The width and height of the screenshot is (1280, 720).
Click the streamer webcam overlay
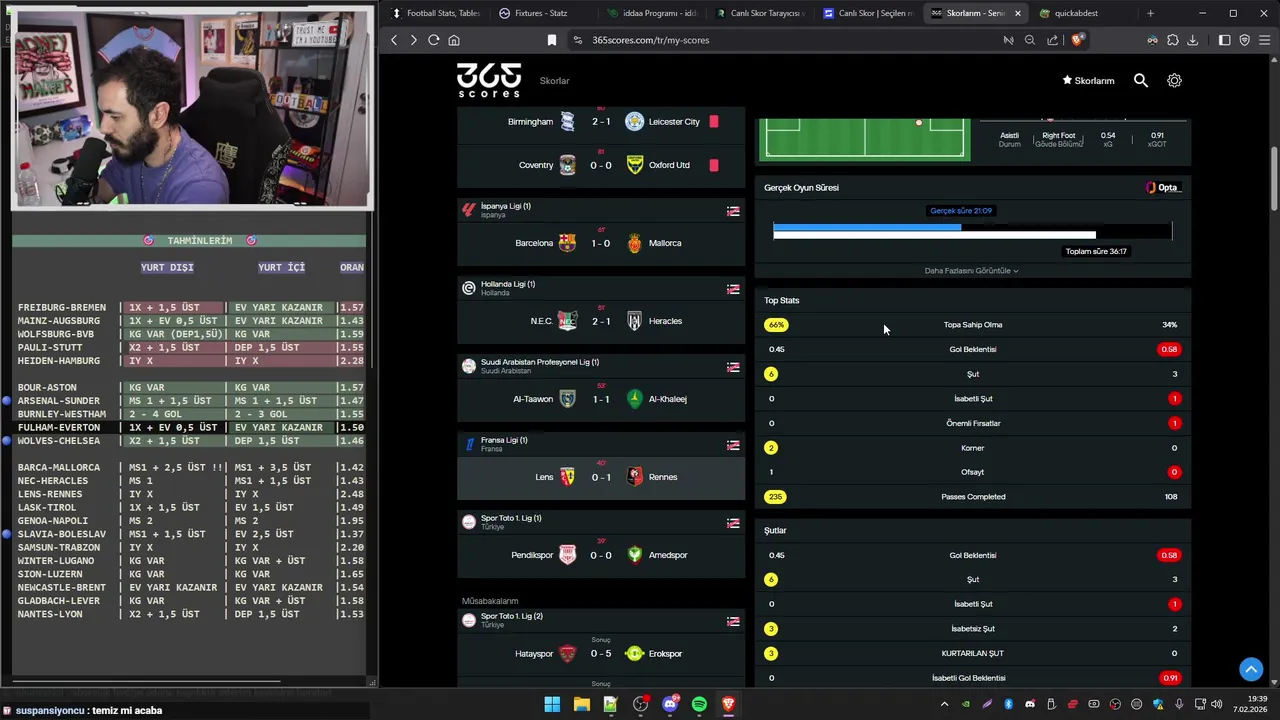(x=190, y=108)
